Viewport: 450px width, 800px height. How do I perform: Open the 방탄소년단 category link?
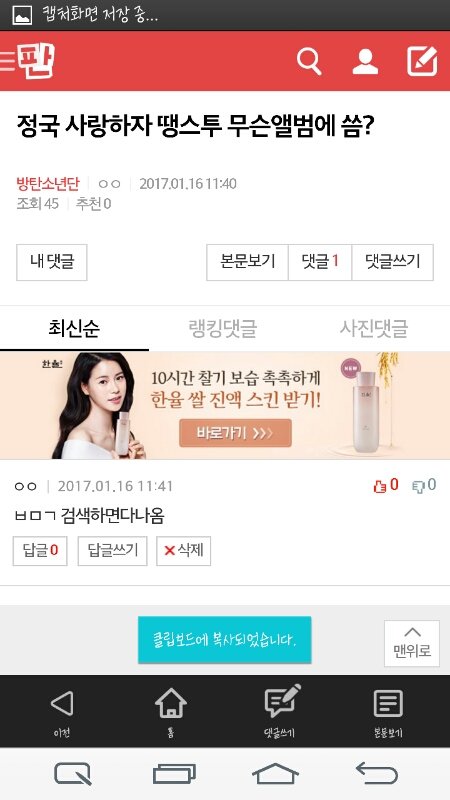click(47, 183)
